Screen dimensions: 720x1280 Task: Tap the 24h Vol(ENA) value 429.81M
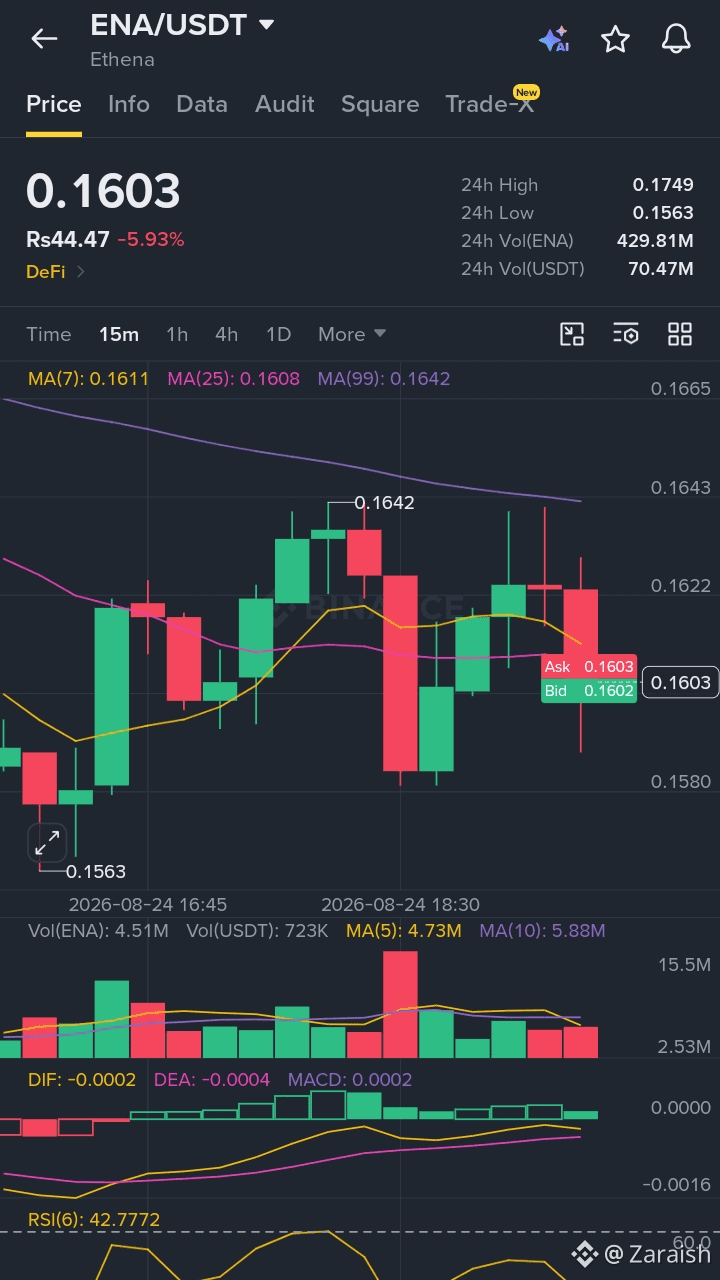pyautogui.click(x=655, y=241)
